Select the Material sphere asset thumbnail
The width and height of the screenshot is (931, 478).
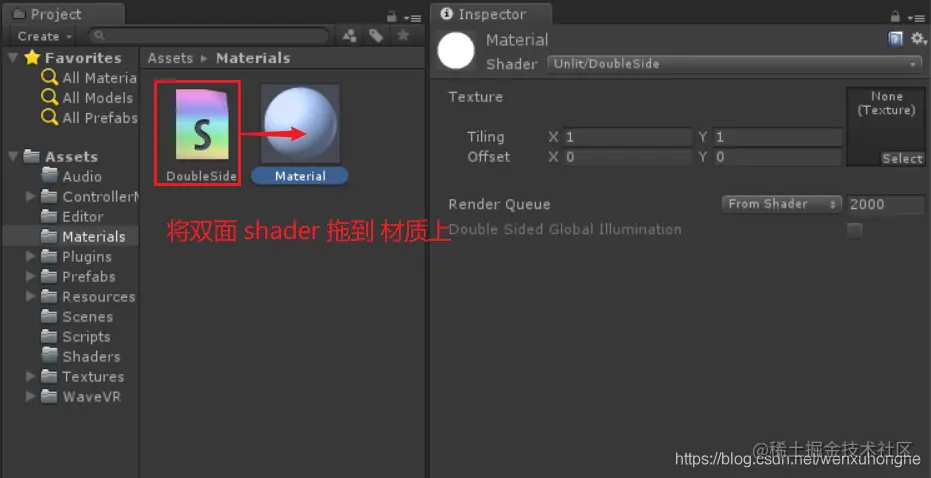coord(300,124)
